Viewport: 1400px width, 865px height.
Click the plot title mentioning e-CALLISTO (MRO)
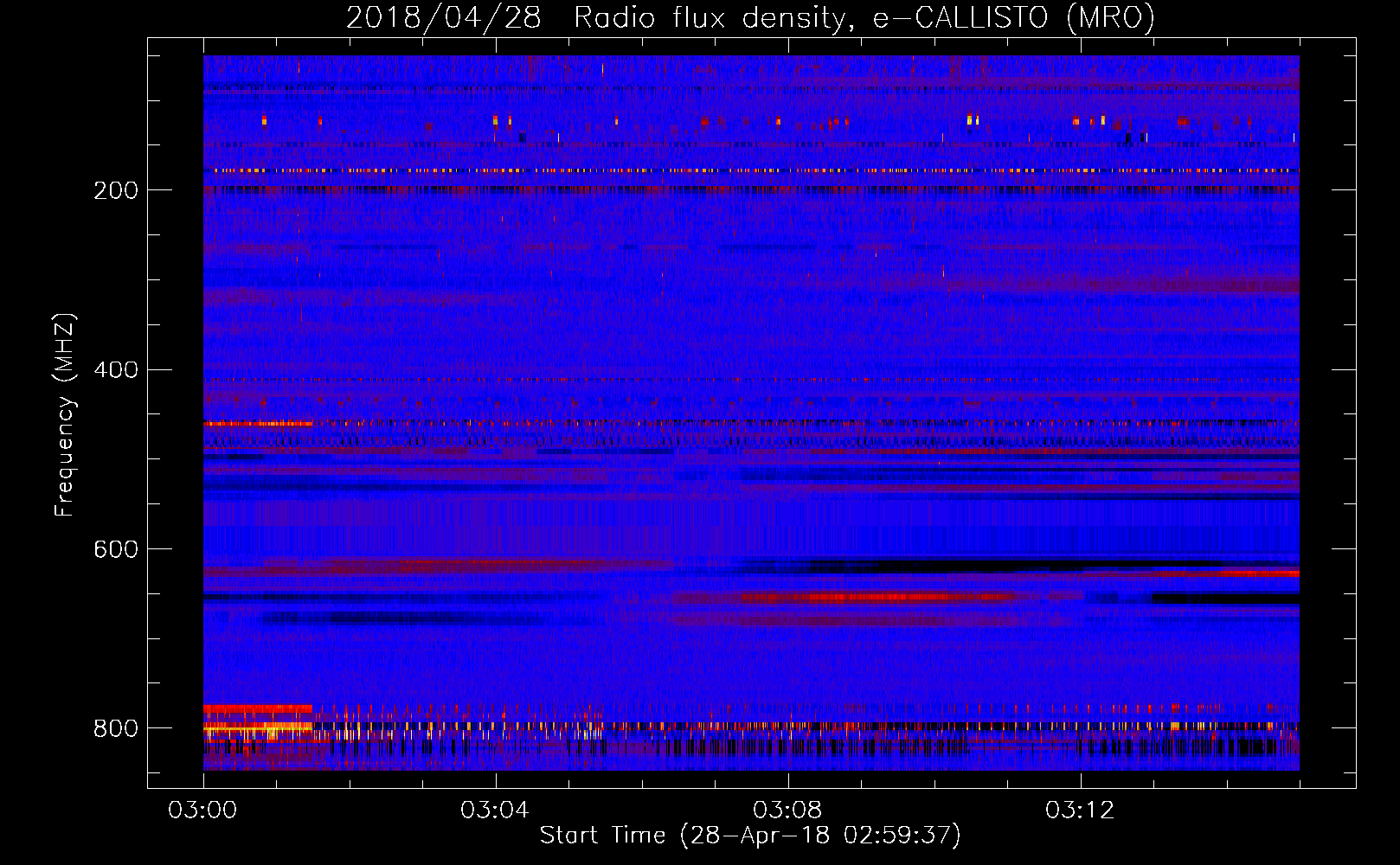click(750, 18)
